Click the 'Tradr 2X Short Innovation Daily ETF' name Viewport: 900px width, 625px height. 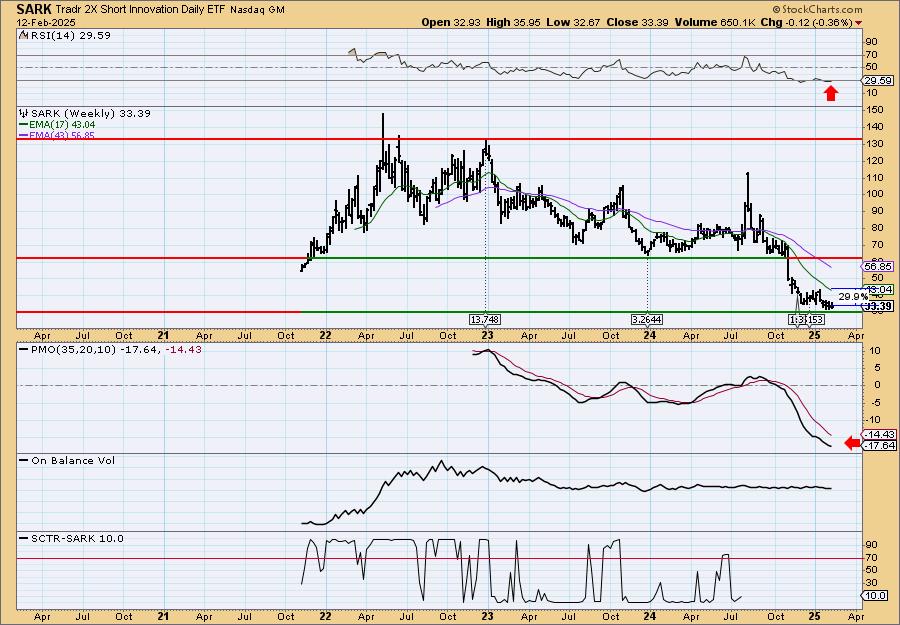click(x=142, y=10)
